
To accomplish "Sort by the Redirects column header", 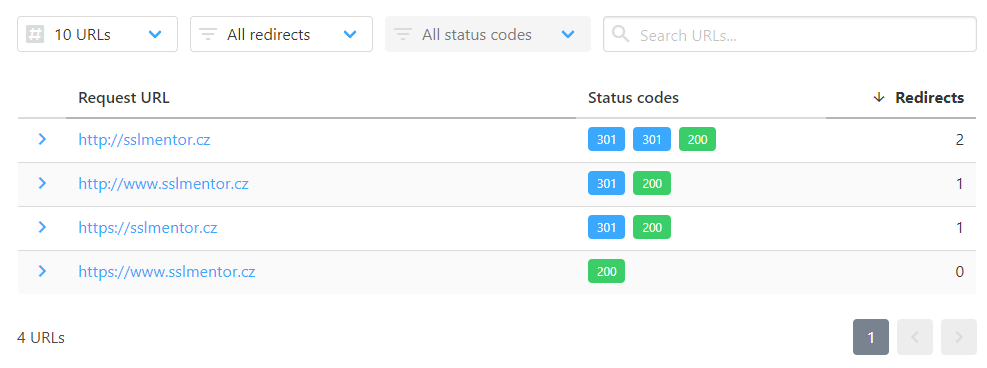I will [930, 98].
